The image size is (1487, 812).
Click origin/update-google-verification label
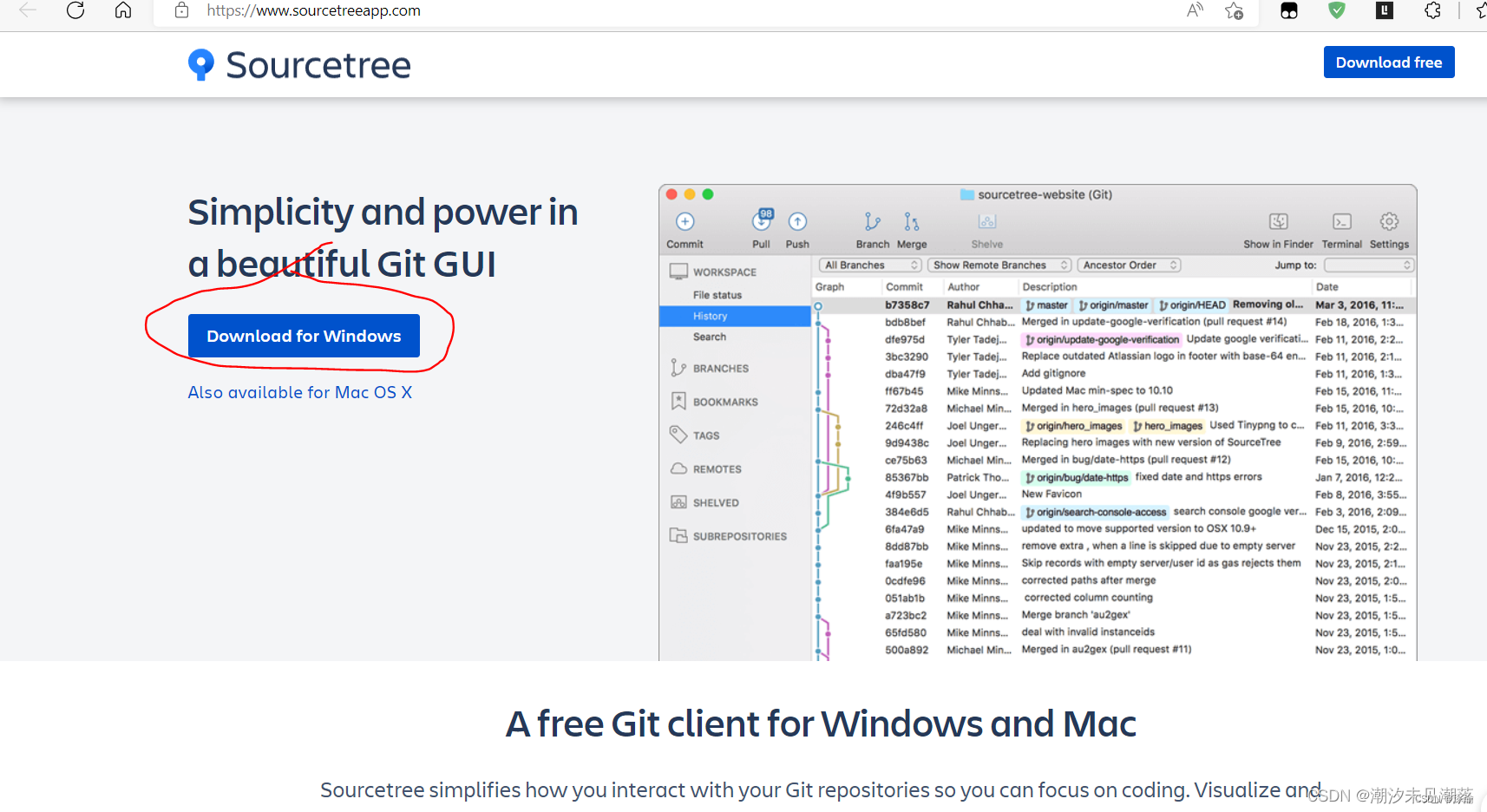coord(1102,340)
